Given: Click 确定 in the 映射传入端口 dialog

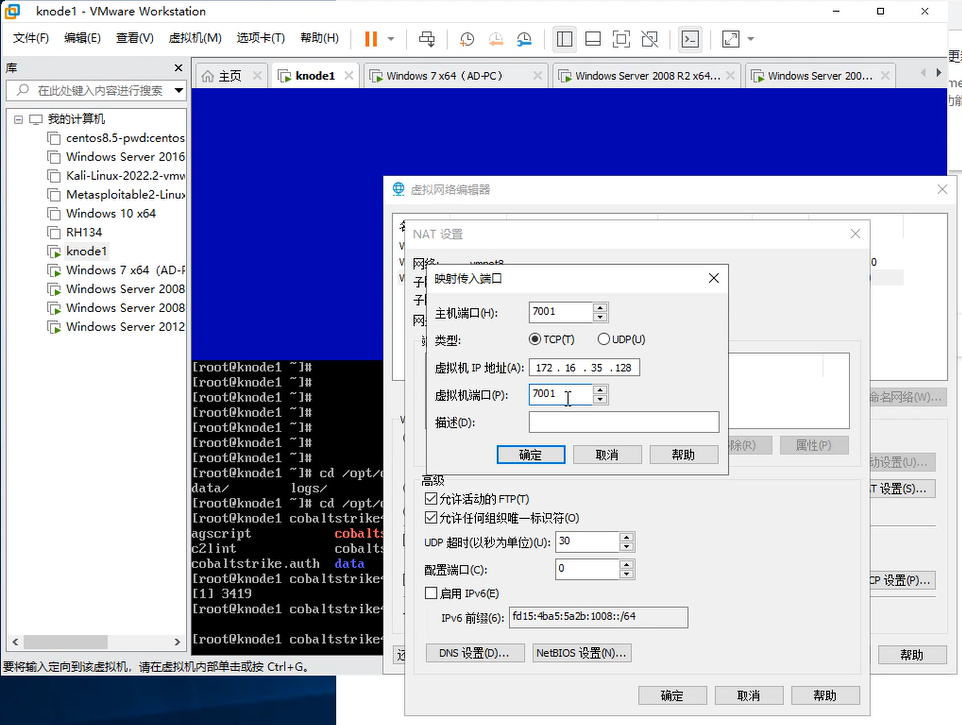Looking at the screenshot, I should pyautogui.click(x=531, y=455).
